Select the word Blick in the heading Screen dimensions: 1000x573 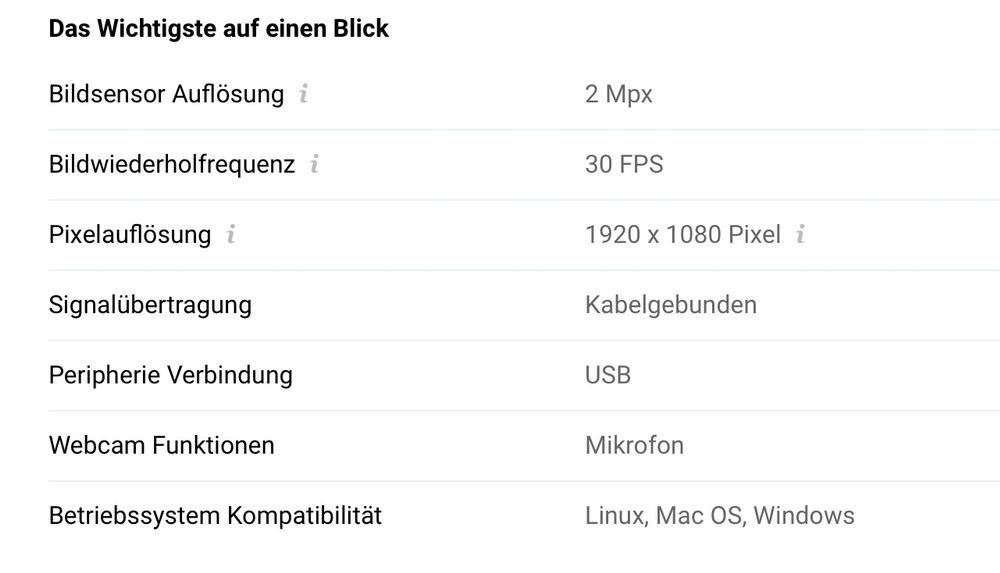pos(361,29)
